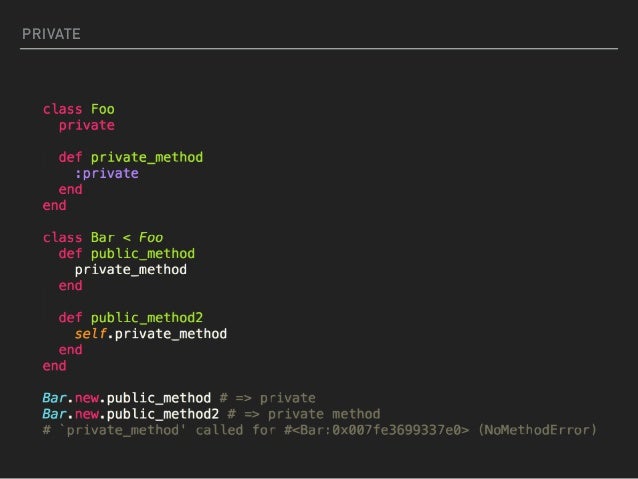
Task: Click the PRIVATE slide title
Action: pyautogui.click(x=51, y=34)
